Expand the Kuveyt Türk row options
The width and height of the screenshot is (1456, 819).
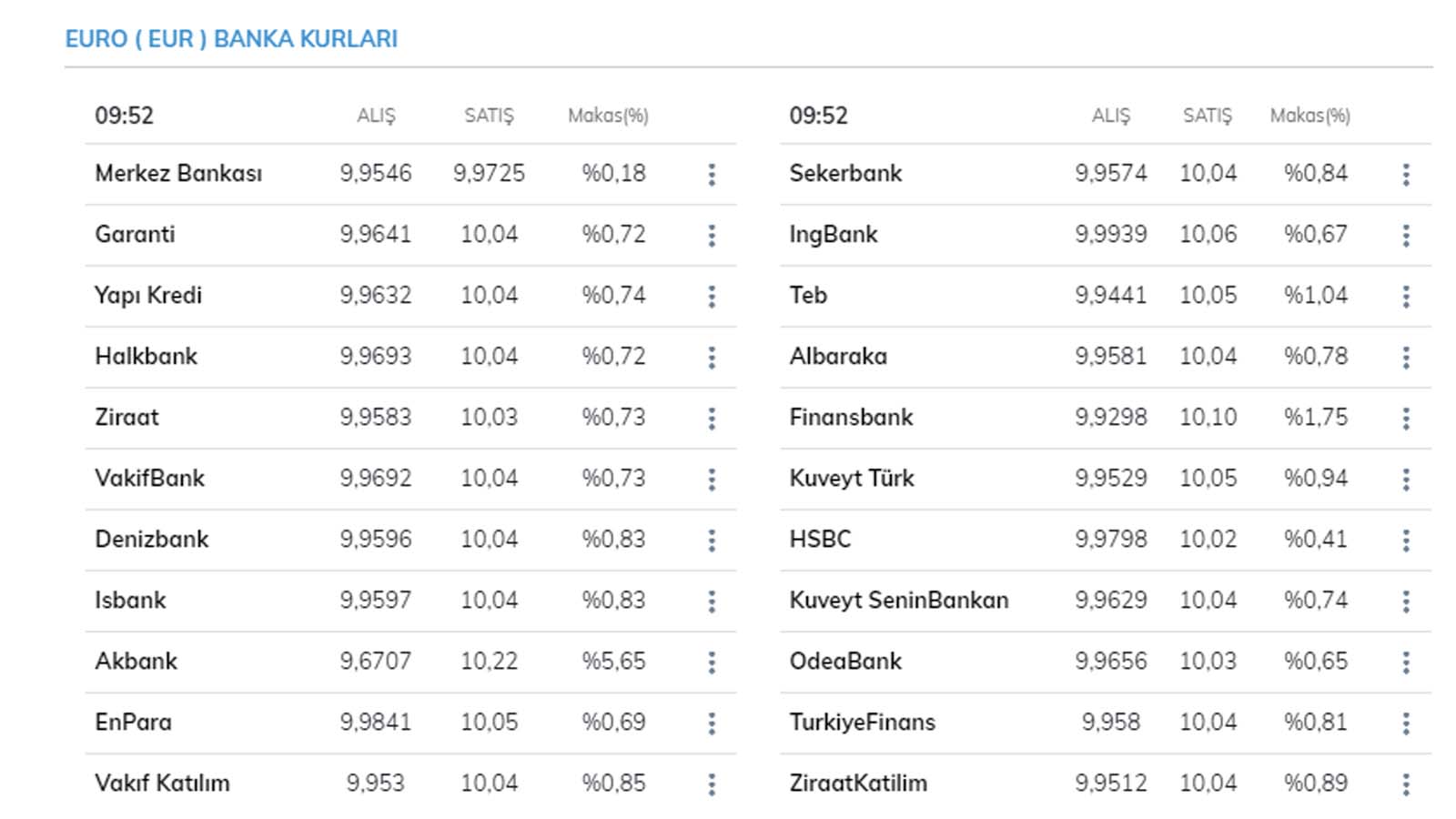click(x=1406, y=480)
